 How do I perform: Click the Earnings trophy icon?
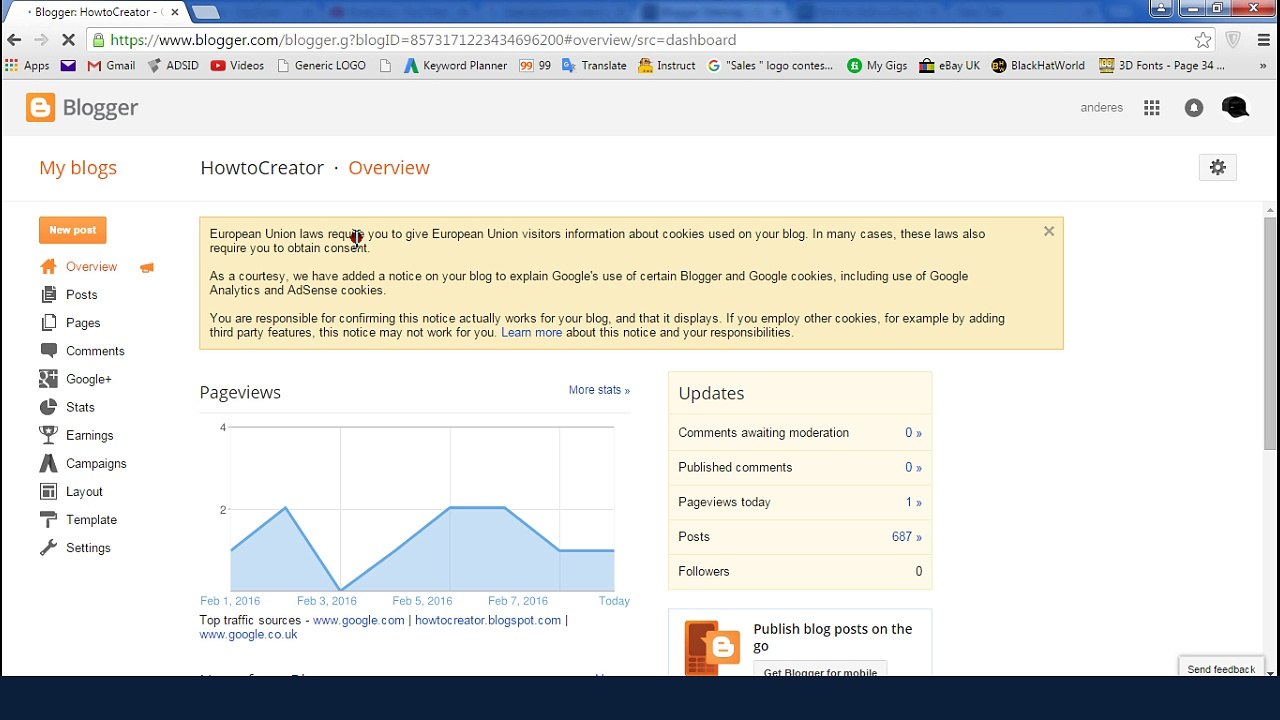click(48, 435)
